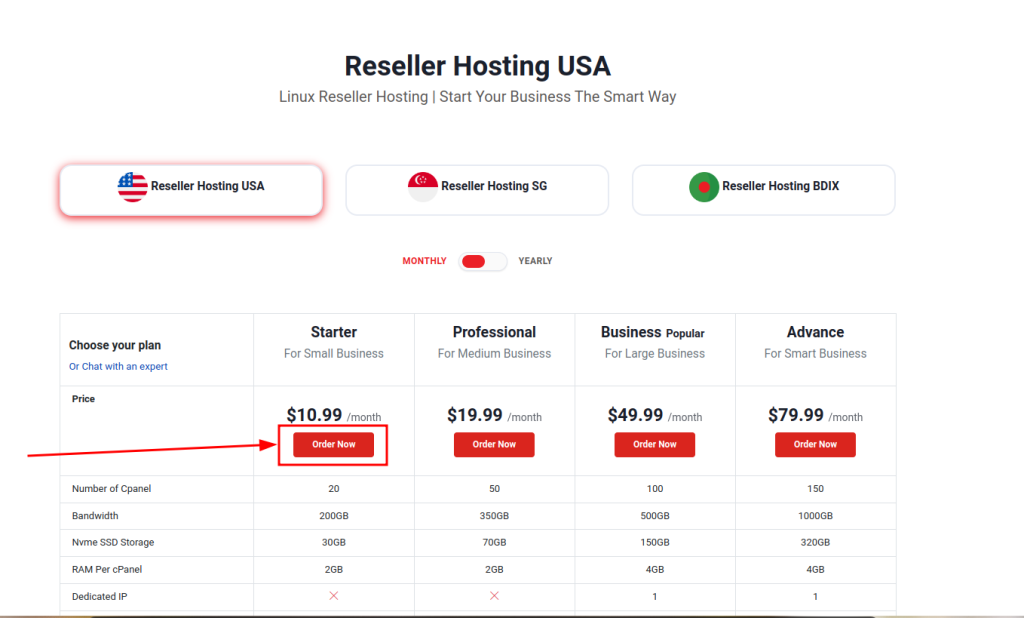Screen dimensions: 1024x618
Task: Order the Professional plan now
Action: click(494, 445)
